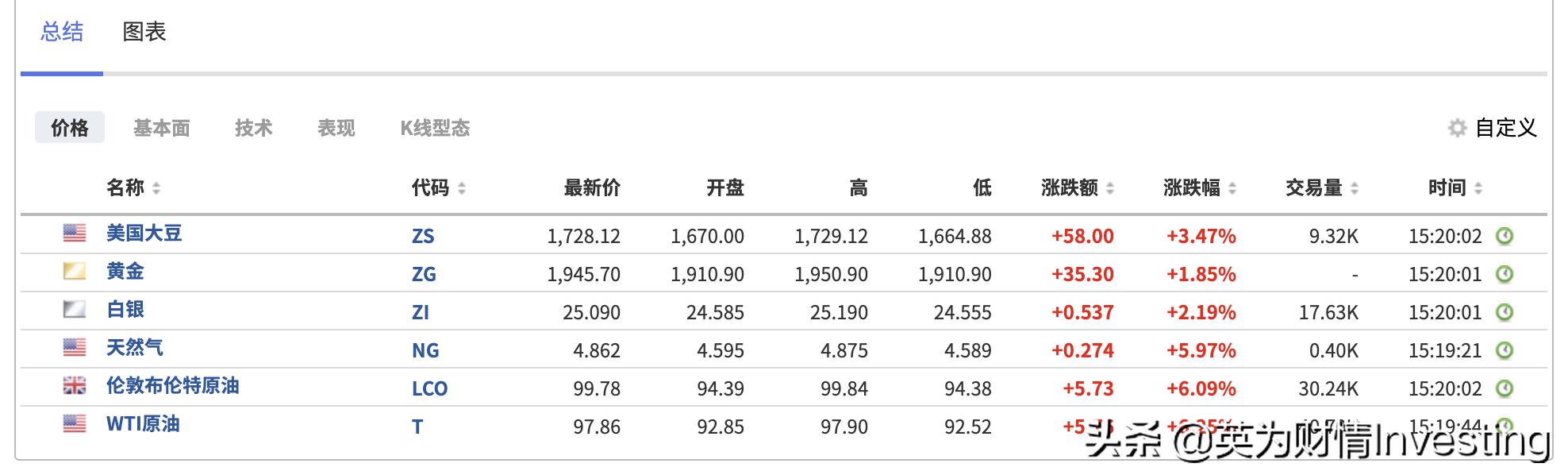This screenshot has height=475, width=1568.
Task: Expand the sort arrows next to 名称
Action: pyautogui.click(x=156, y=188)
